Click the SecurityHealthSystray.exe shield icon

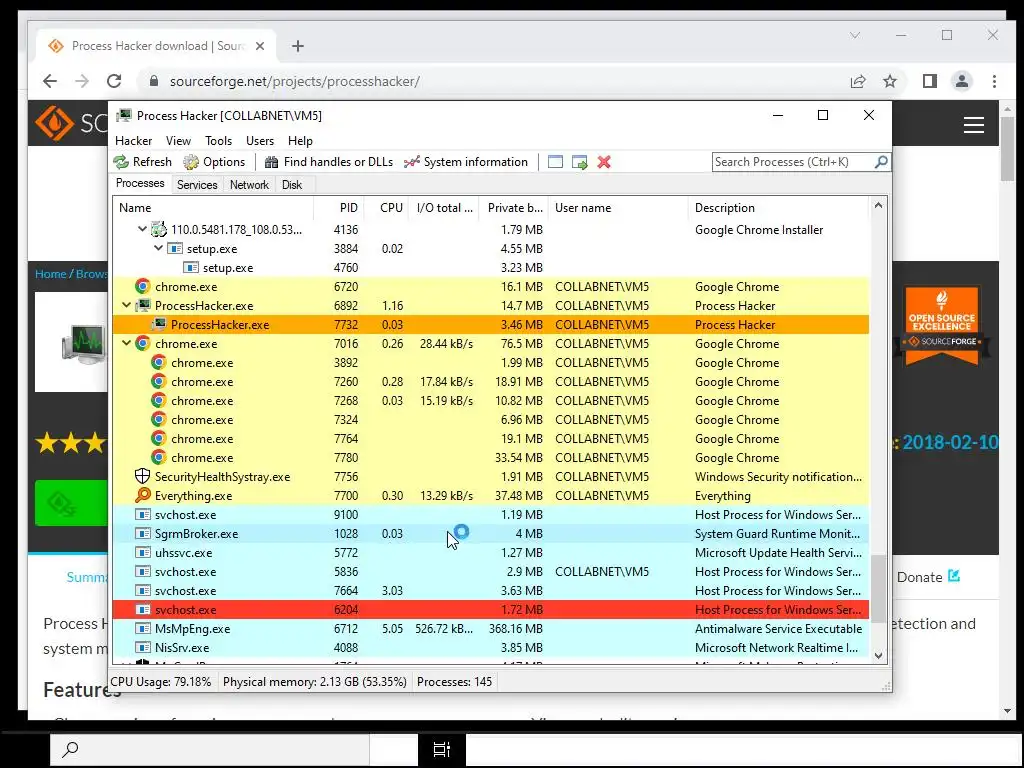[142, 476]
